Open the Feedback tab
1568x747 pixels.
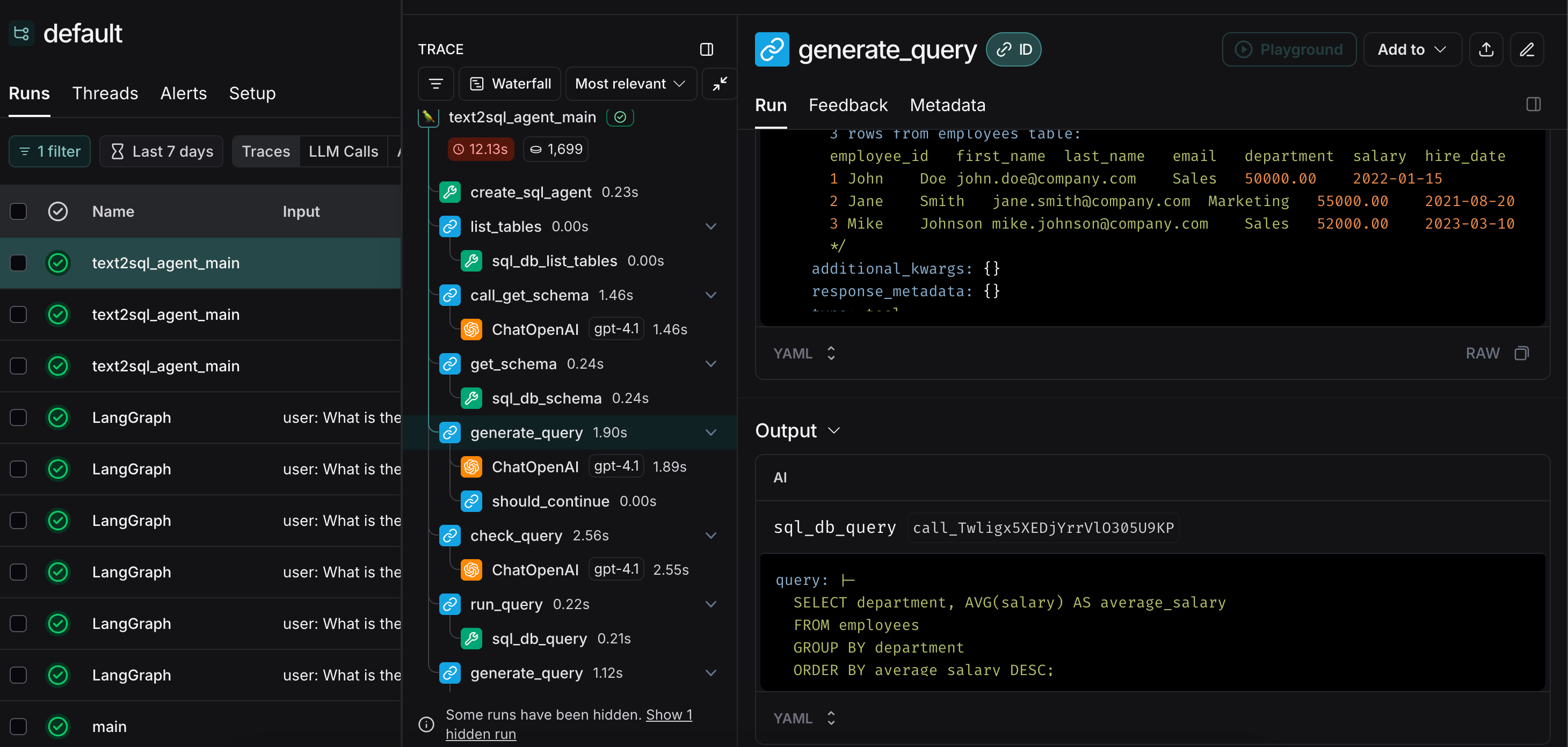(x=847, y=105)
